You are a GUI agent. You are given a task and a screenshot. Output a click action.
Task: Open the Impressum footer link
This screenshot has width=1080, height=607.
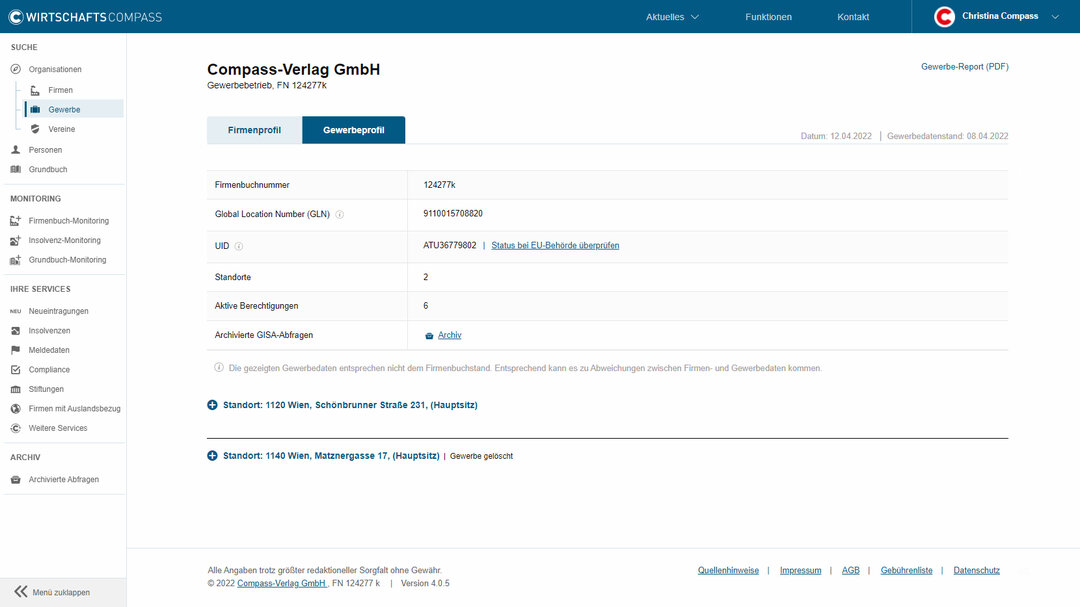coord(800,570)
